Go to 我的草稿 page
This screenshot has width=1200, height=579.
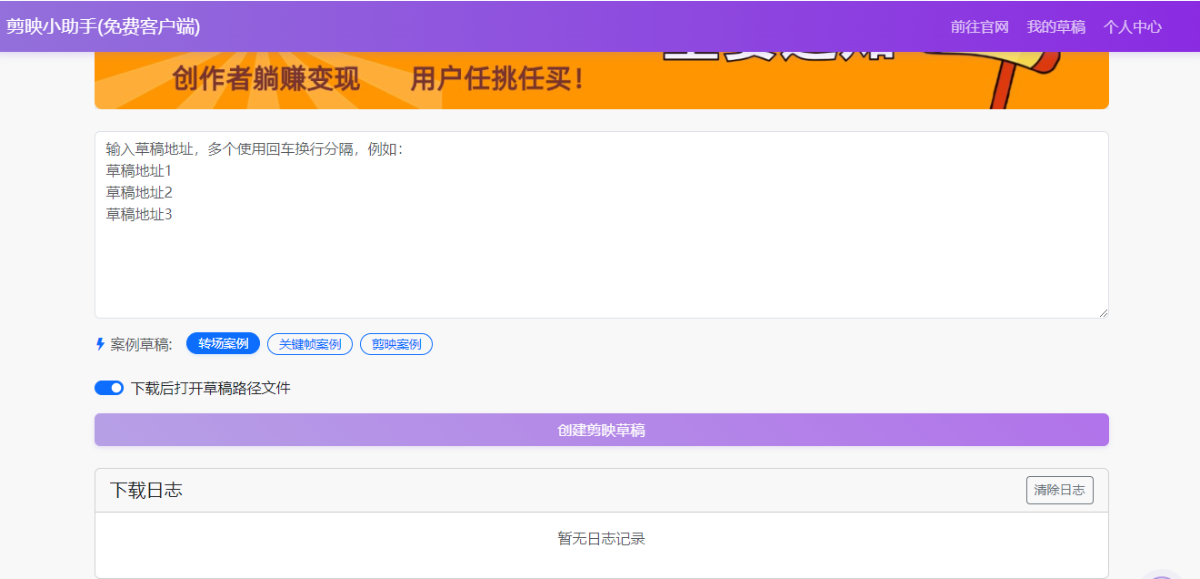point(1056,27)
